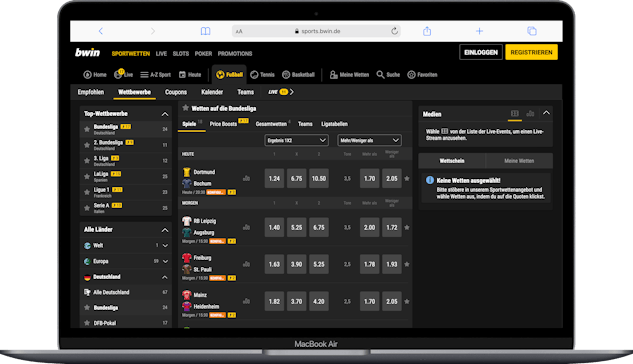This screenshot has width=633, height=364.
Task: Select Dortmund win odds 1.24
Action: pos(274,178)
